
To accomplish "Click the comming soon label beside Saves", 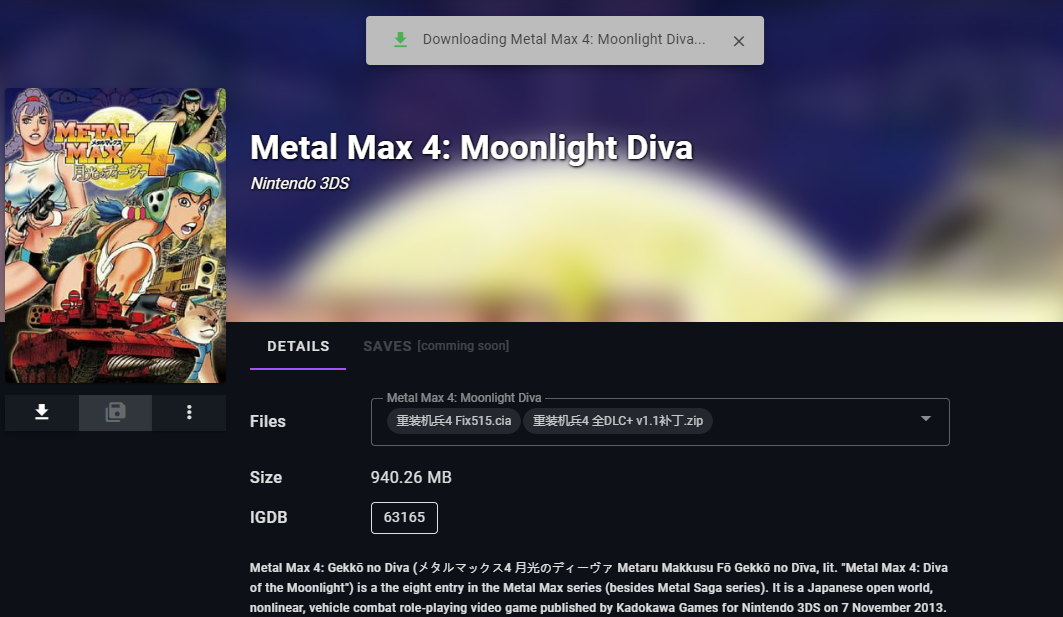I will pyautogui.click(x=463, y=346).
